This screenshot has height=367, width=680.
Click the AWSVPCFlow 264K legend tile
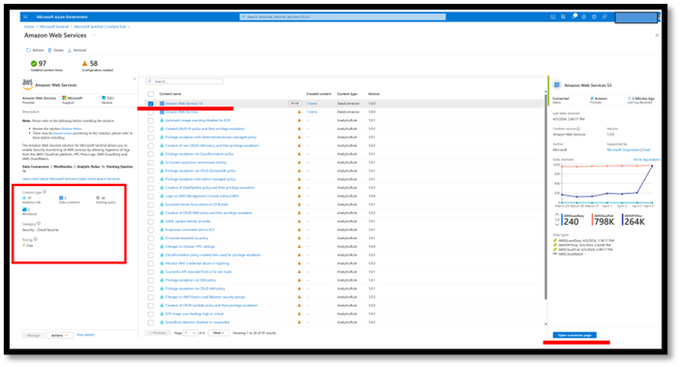point(634,220)
